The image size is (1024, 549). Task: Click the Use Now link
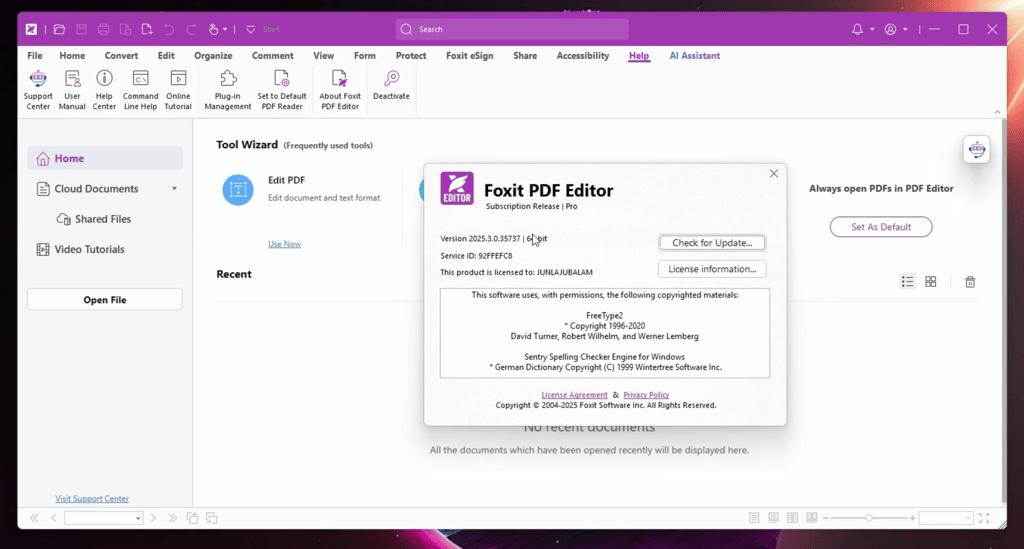pyautogui.click(x=284, y=244)
